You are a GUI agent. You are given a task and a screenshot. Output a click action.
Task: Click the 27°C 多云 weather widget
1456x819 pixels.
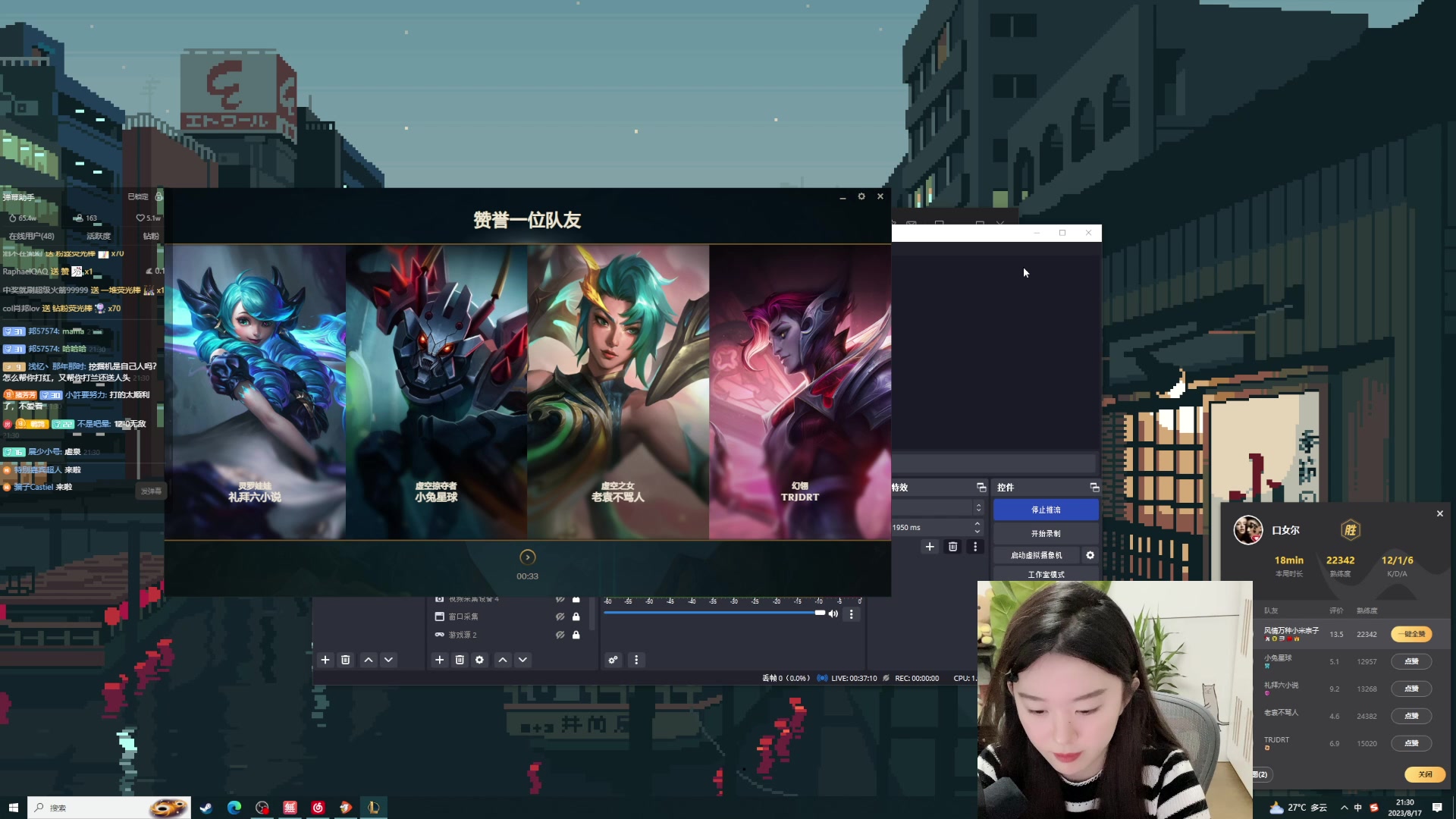click(1298, 808)
